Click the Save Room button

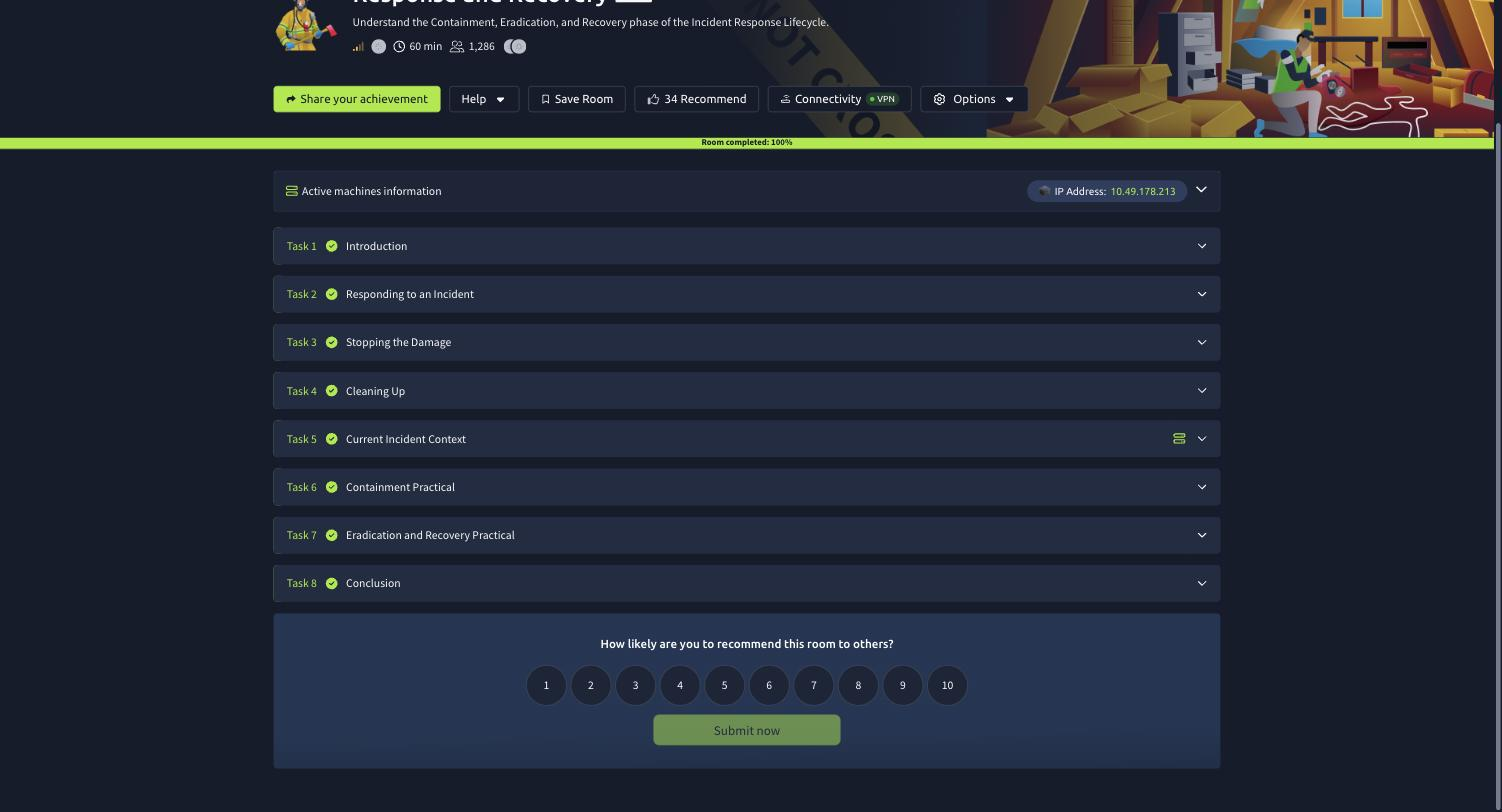577,99
